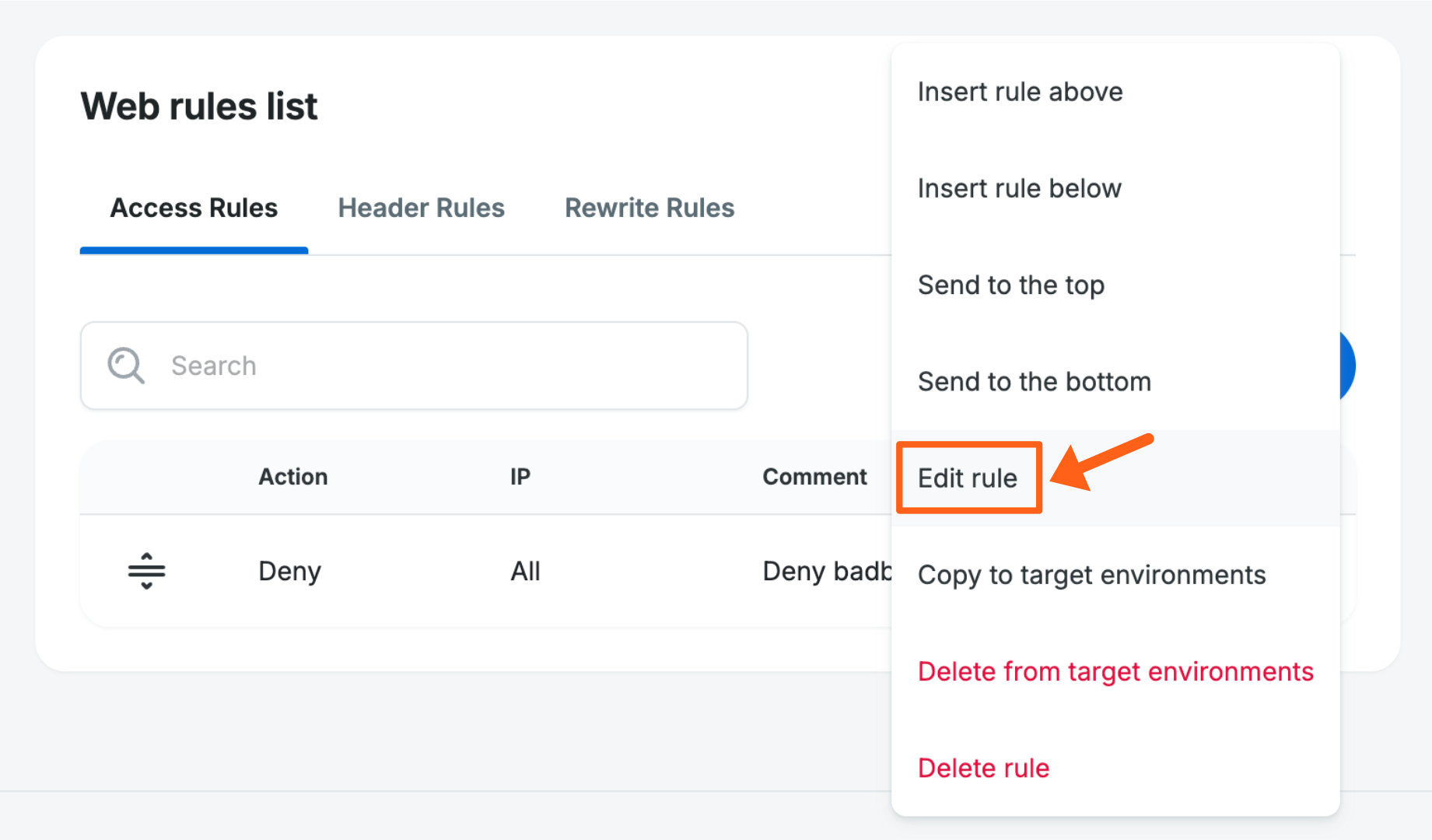Click the IP column header

pyautogui.click(x=520, y=477)
